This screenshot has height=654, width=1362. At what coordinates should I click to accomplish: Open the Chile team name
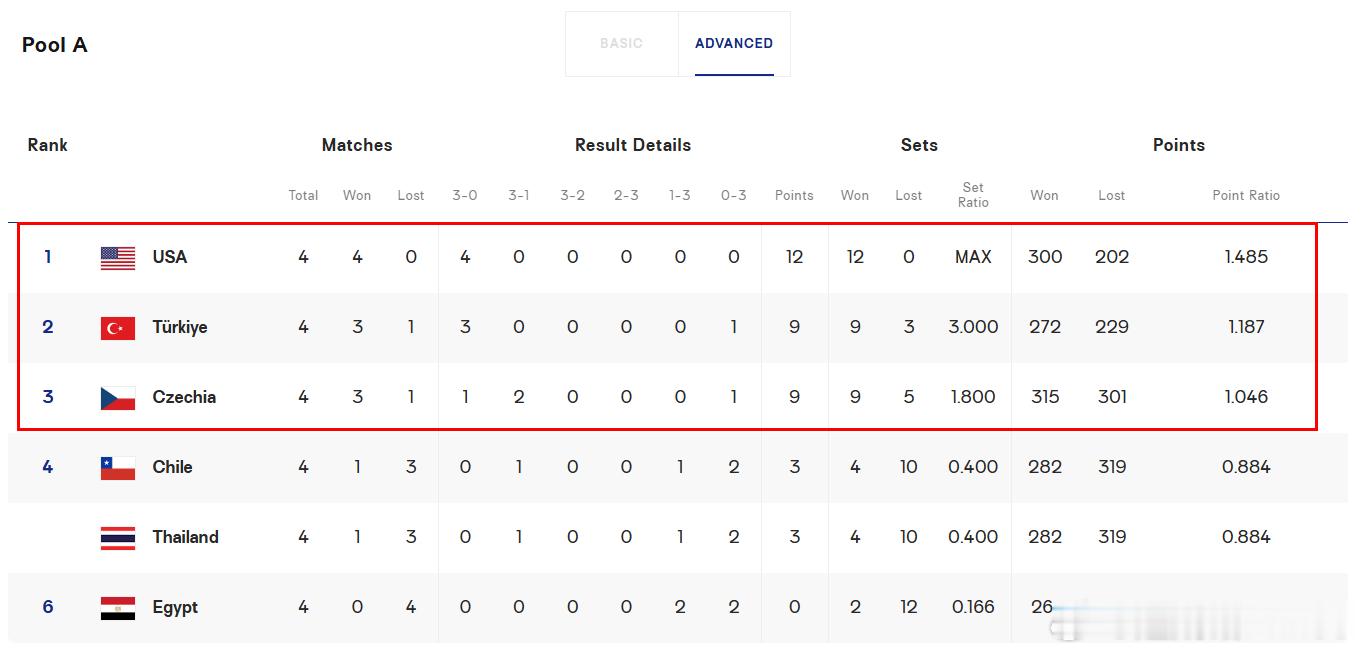coord(172,467)
